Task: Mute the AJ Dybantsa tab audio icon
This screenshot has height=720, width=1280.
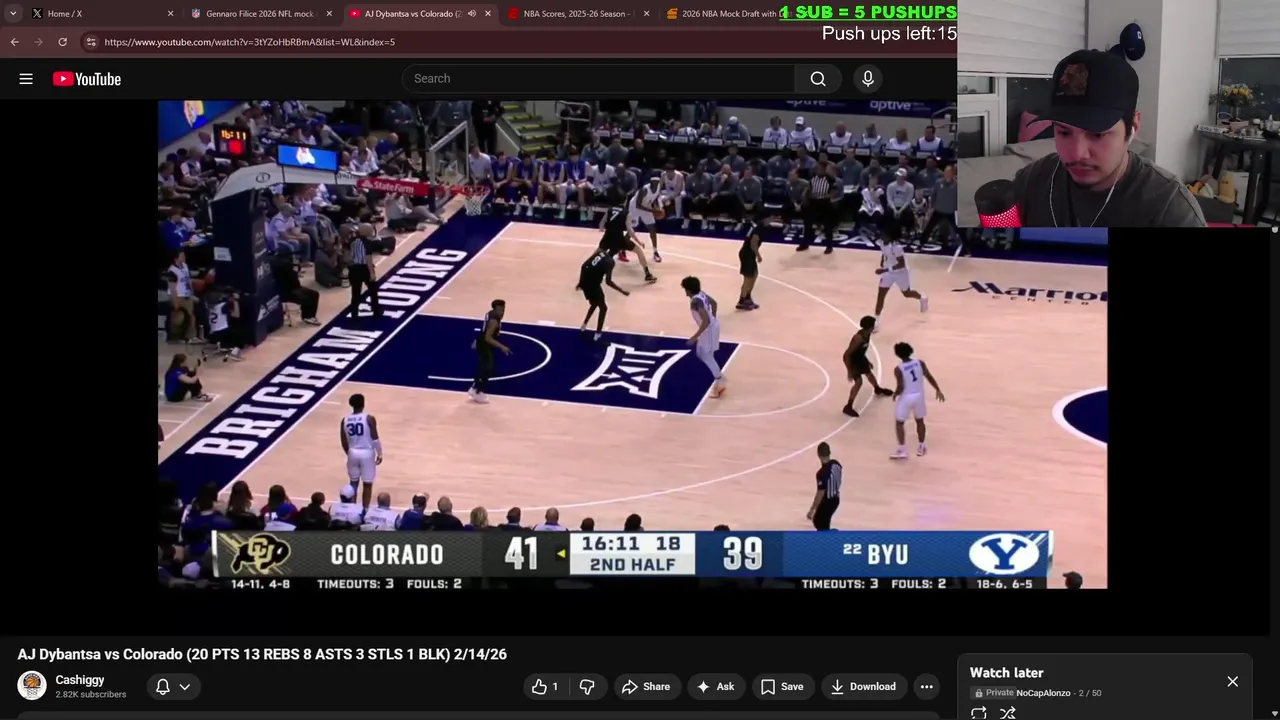Action: pyautogui.click(x=472, y=13)
